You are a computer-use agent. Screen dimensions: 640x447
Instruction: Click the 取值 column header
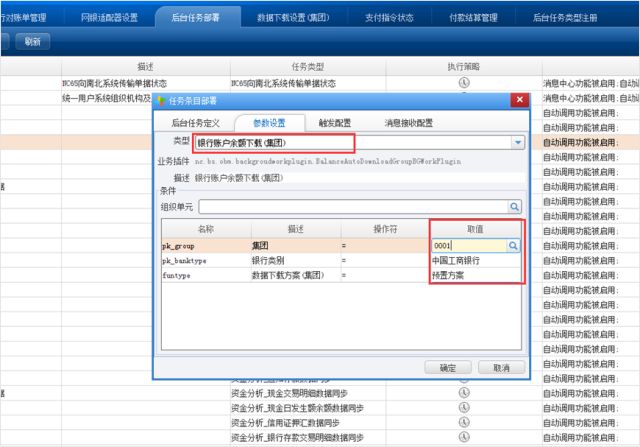tap(475, 229)
